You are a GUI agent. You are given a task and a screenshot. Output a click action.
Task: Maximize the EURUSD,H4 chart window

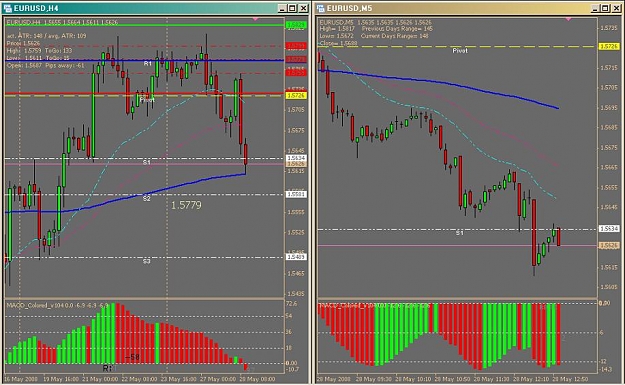click(292, 8)
